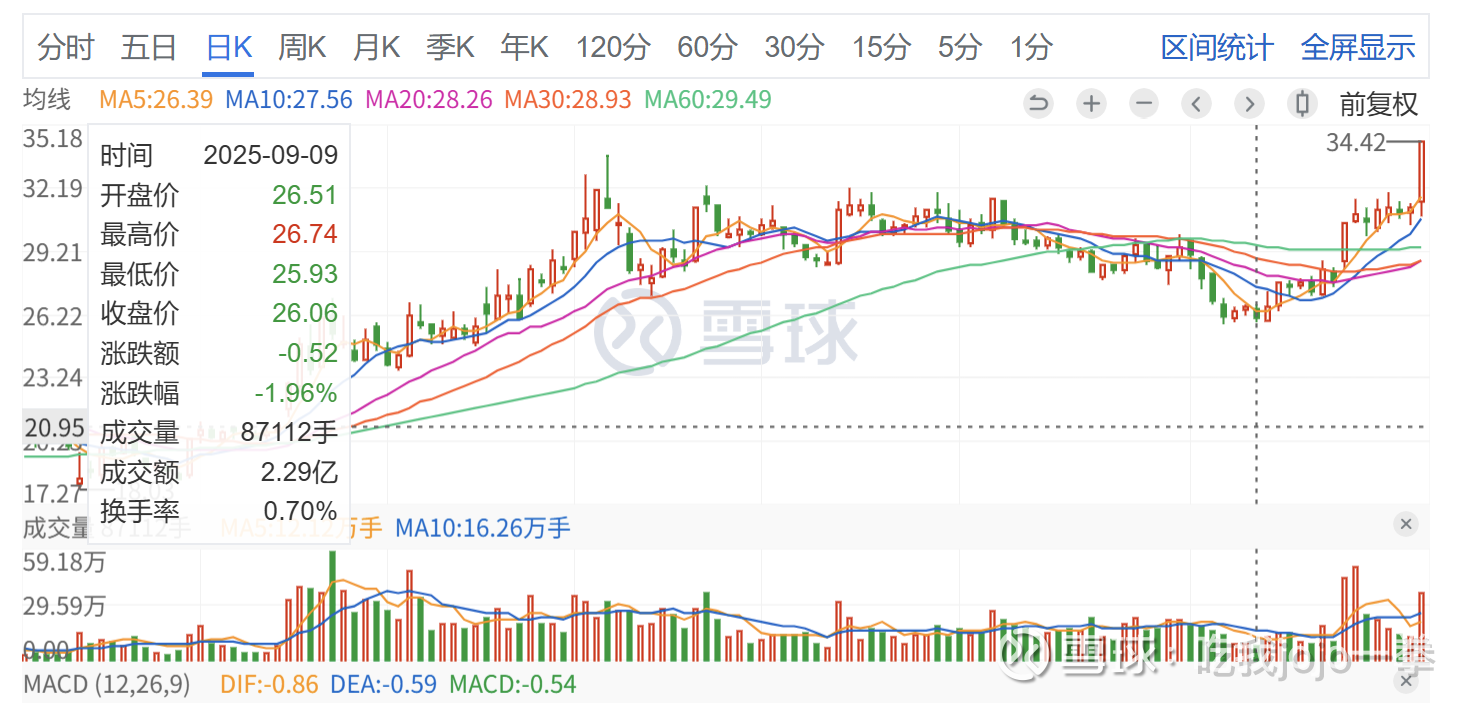Open the 前复权 adjustment dropdown
The image size is (1479, 703).
click(1379, 103)
